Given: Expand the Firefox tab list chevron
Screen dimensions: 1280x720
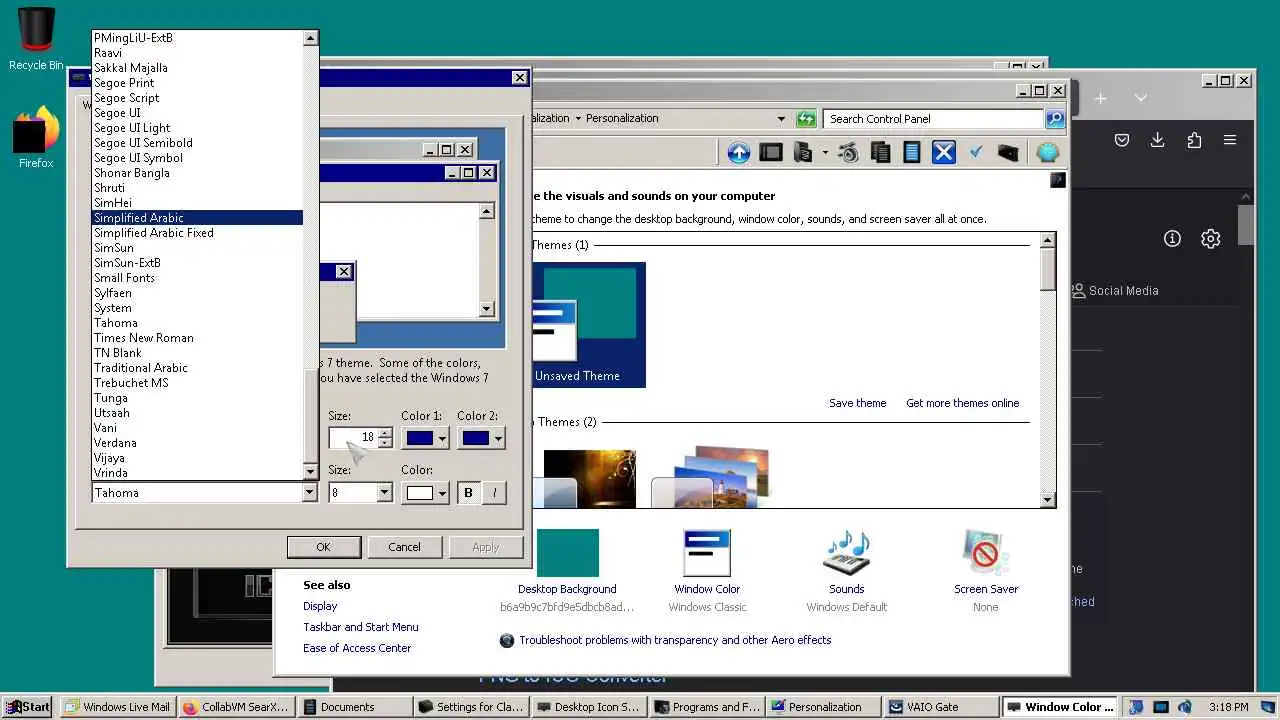Looking at the screenshot, I should coord(1141,98).
